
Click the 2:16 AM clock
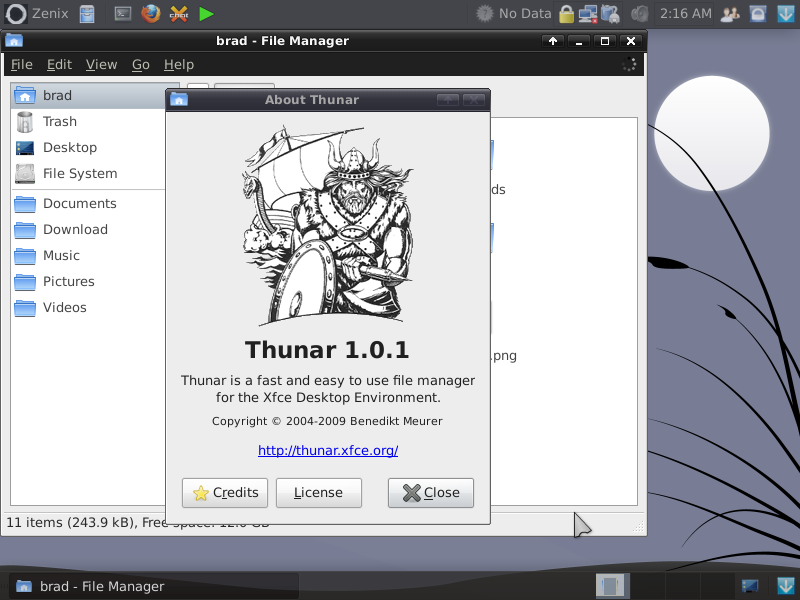(686, 13)
